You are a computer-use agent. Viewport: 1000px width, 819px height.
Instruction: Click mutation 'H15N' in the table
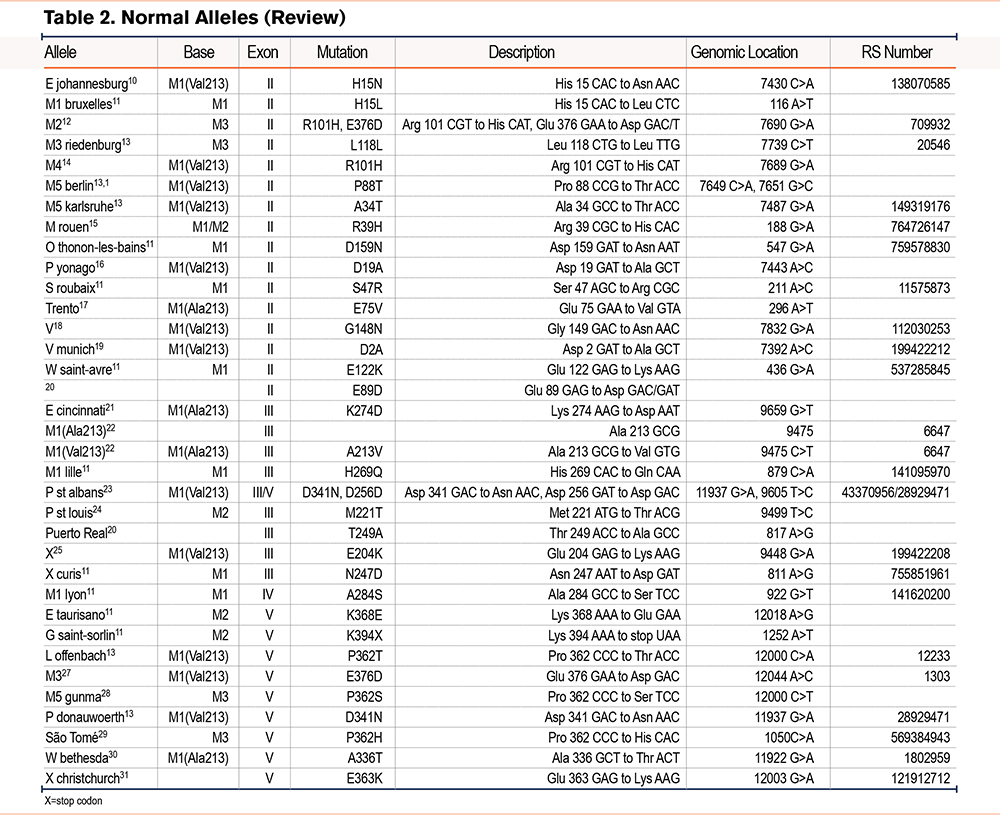[367, 84]
